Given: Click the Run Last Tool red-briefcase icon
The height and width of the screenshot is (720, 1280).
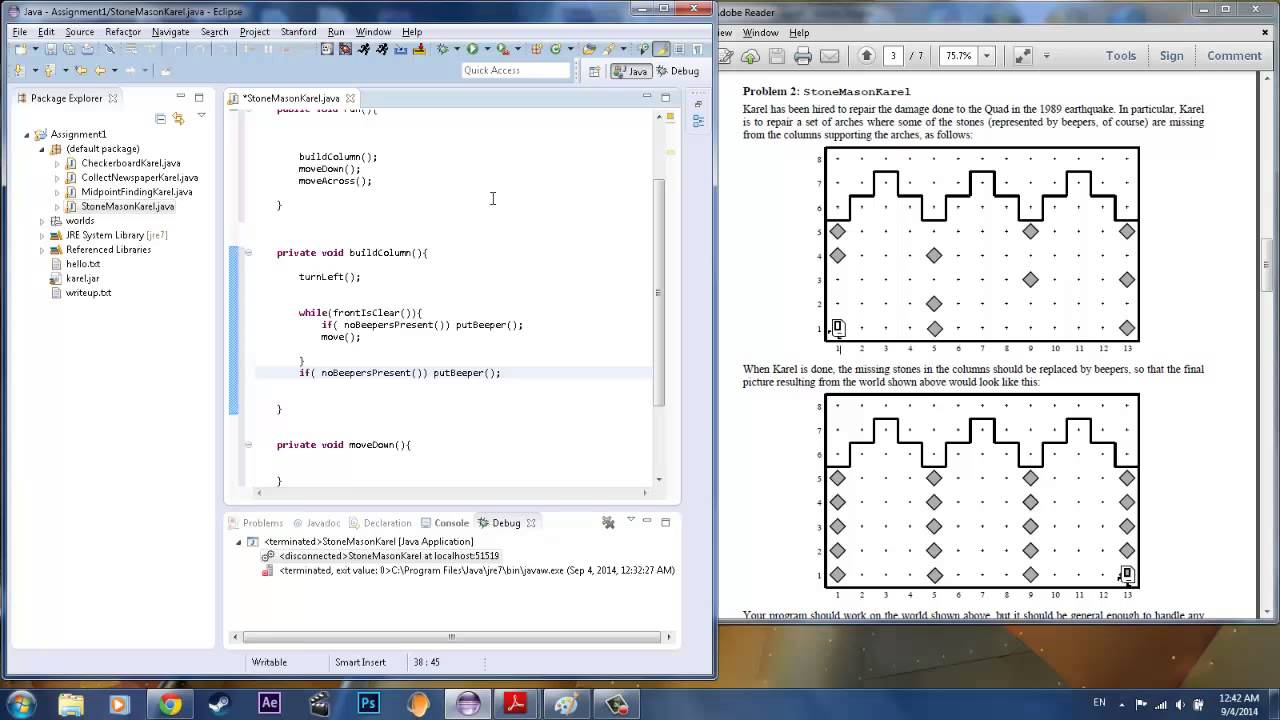Looking at the screenshot, I should [x=502, y=49].
